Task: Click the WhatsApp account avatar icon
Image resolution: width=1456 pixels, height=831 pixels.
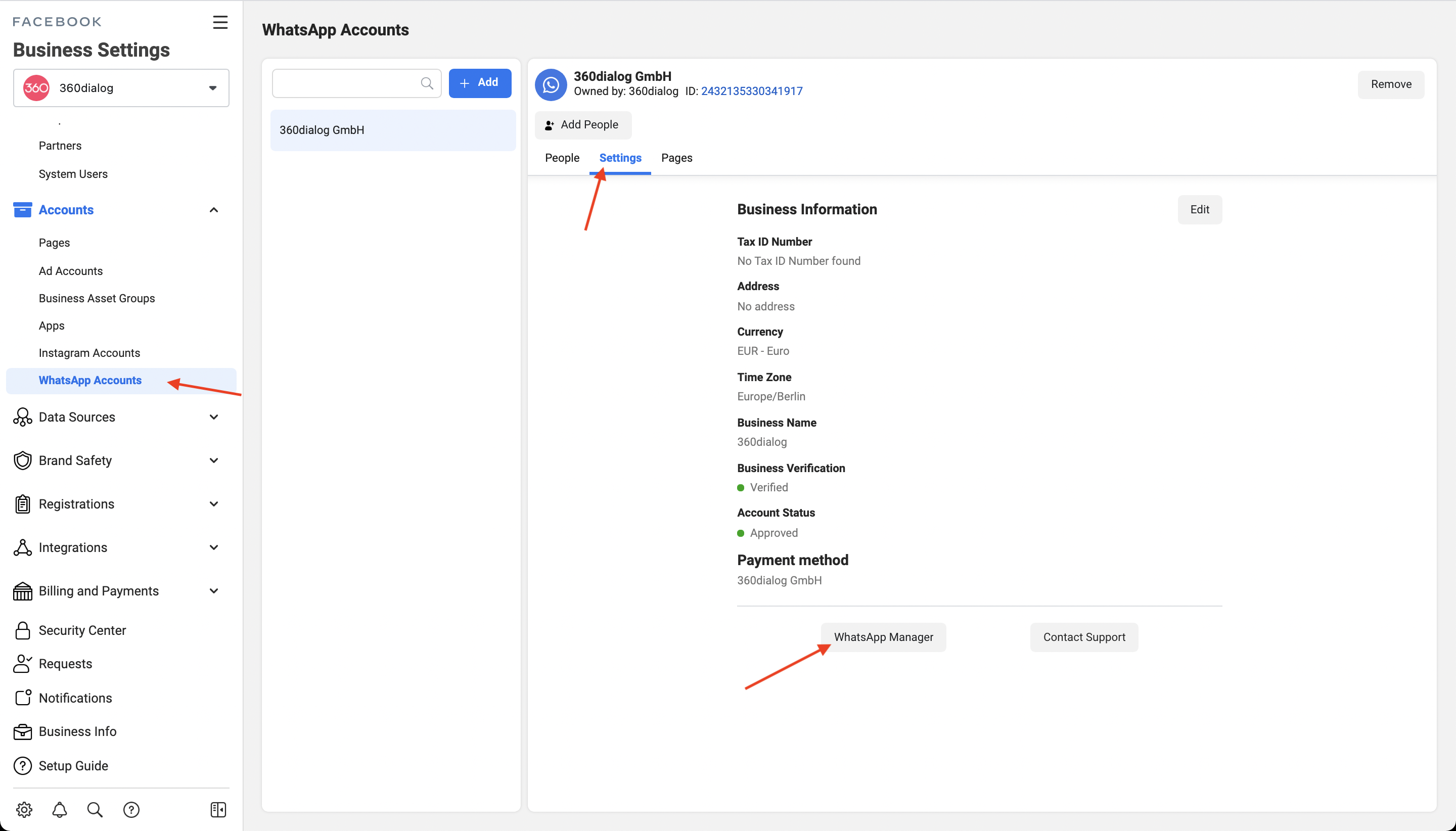Action: point(550,84)
